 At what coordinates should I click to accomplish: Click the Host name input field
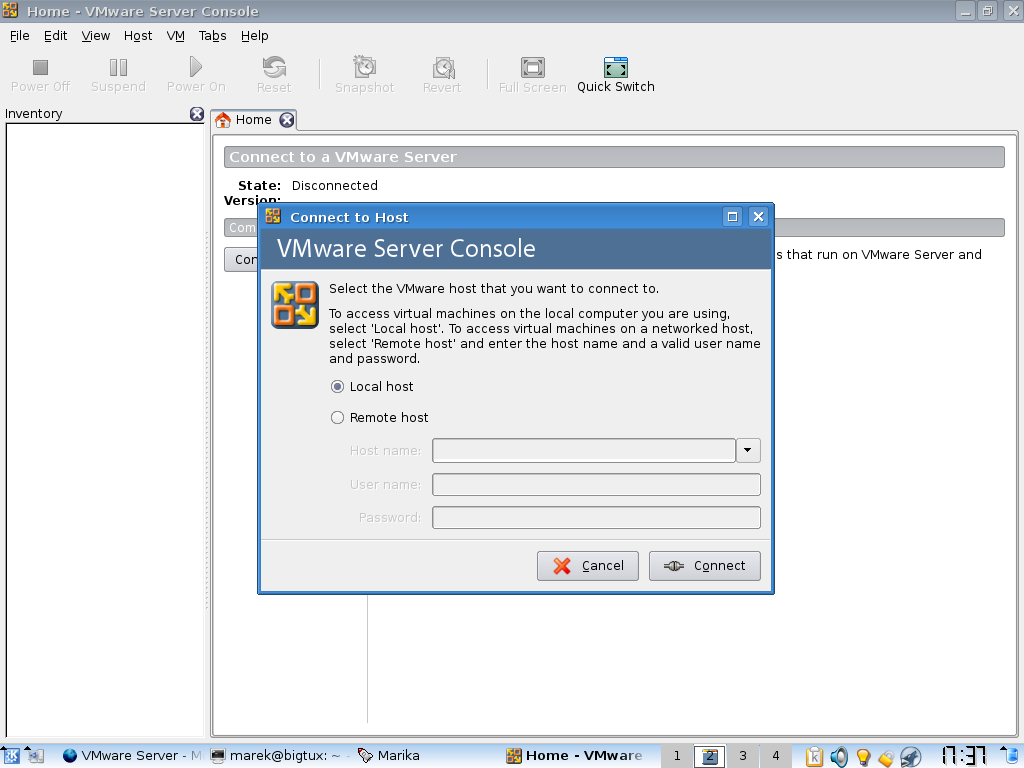(x=584, y=451)
